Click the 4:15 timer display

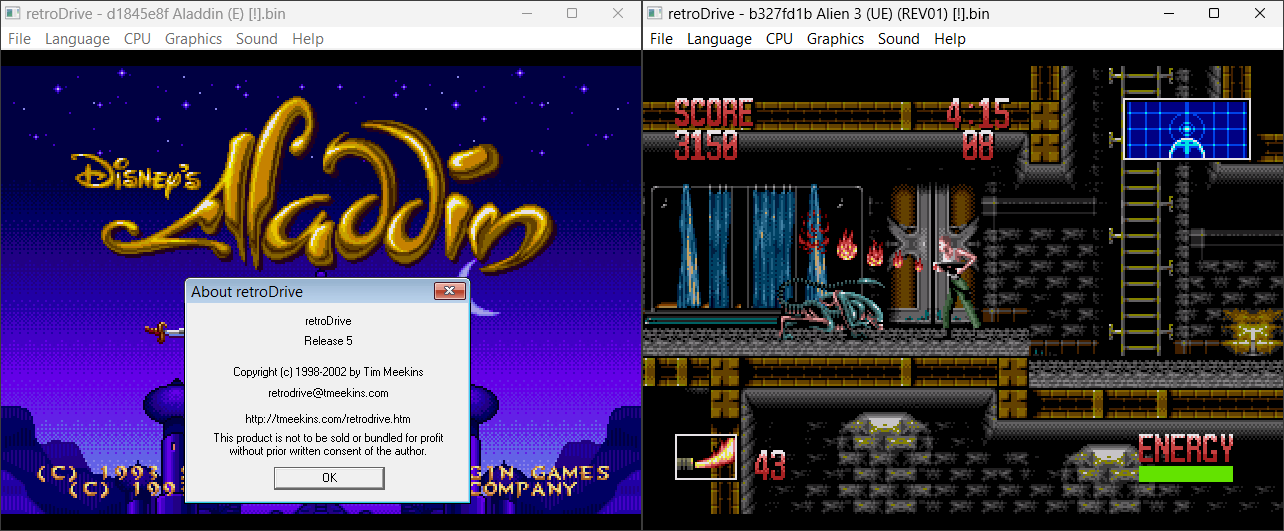978,113
